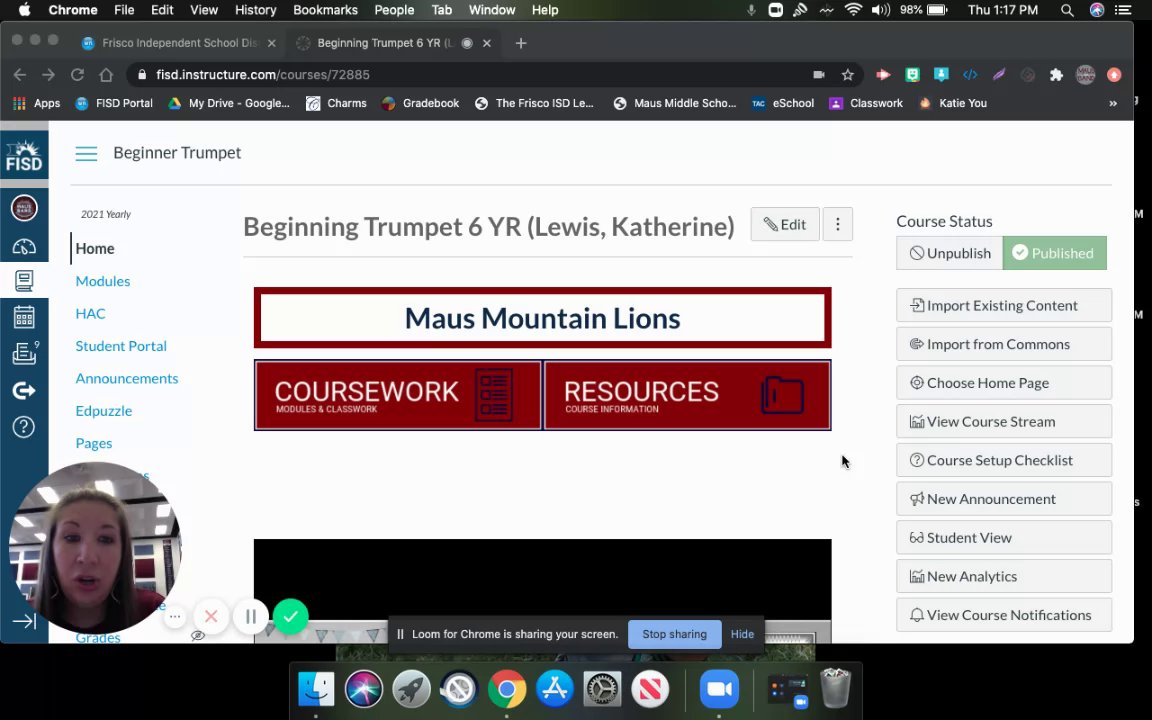
Task: Expand the global navigation arrow at bottom
Action: pyautogui.click(x=24, y=622)
